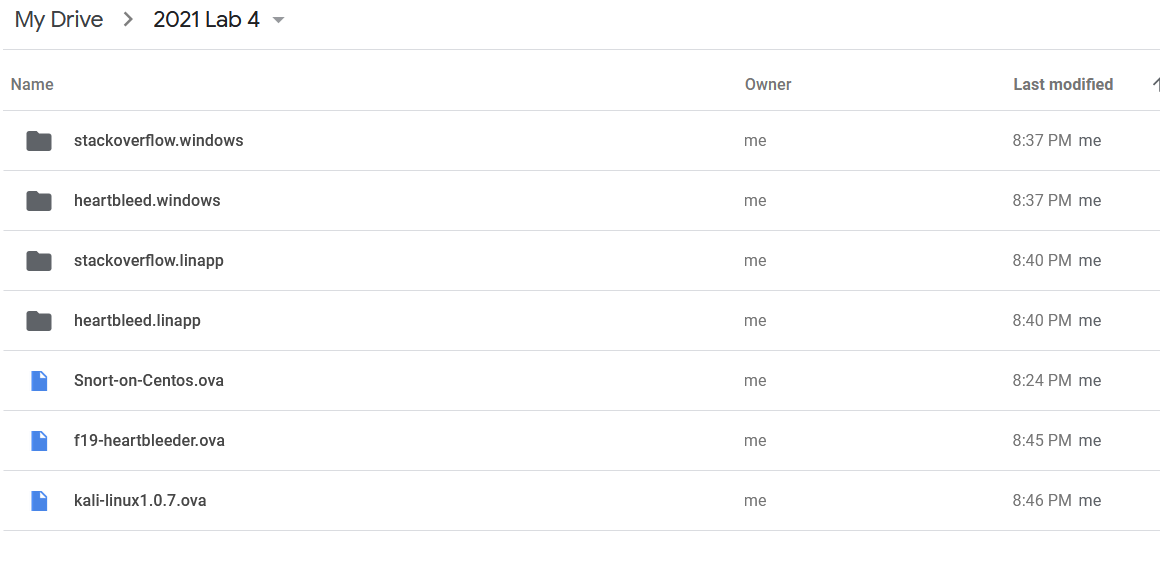Click the stackoverflow.windows folder icon
Screen dimensions: 1160x567
click(x=39, y=141)
